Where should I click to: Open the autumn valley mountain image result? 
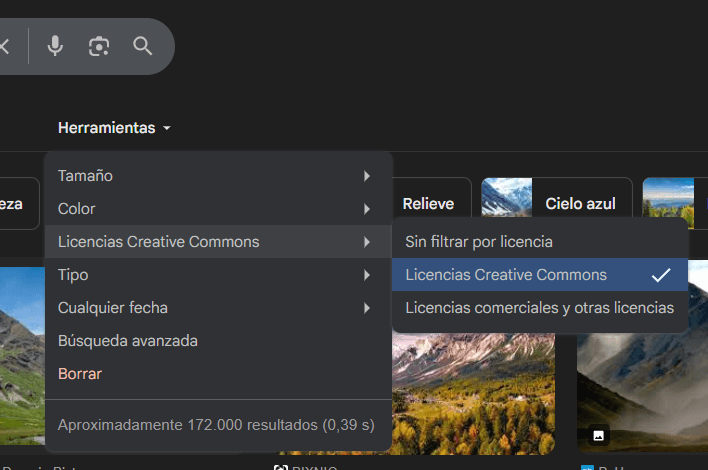[x=473, y=394]
